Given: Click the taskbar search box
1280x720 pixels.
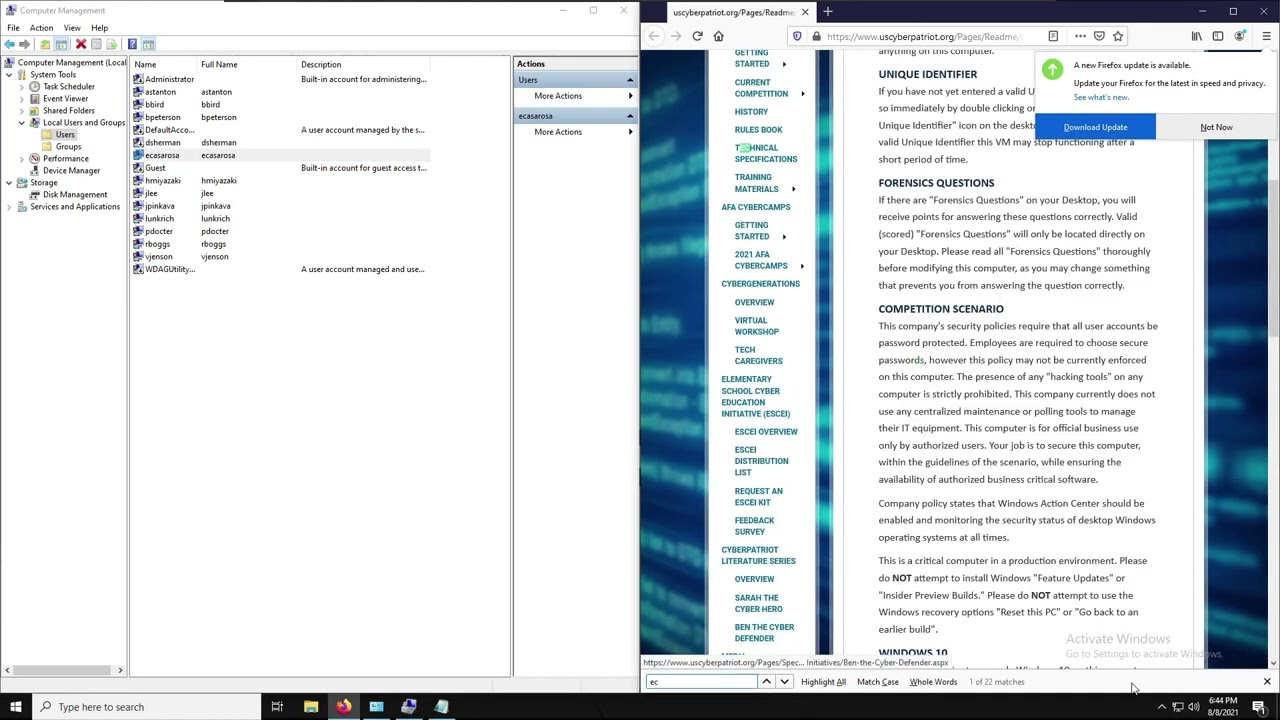Looking at the screenshot, I should [x=145, y=707].
